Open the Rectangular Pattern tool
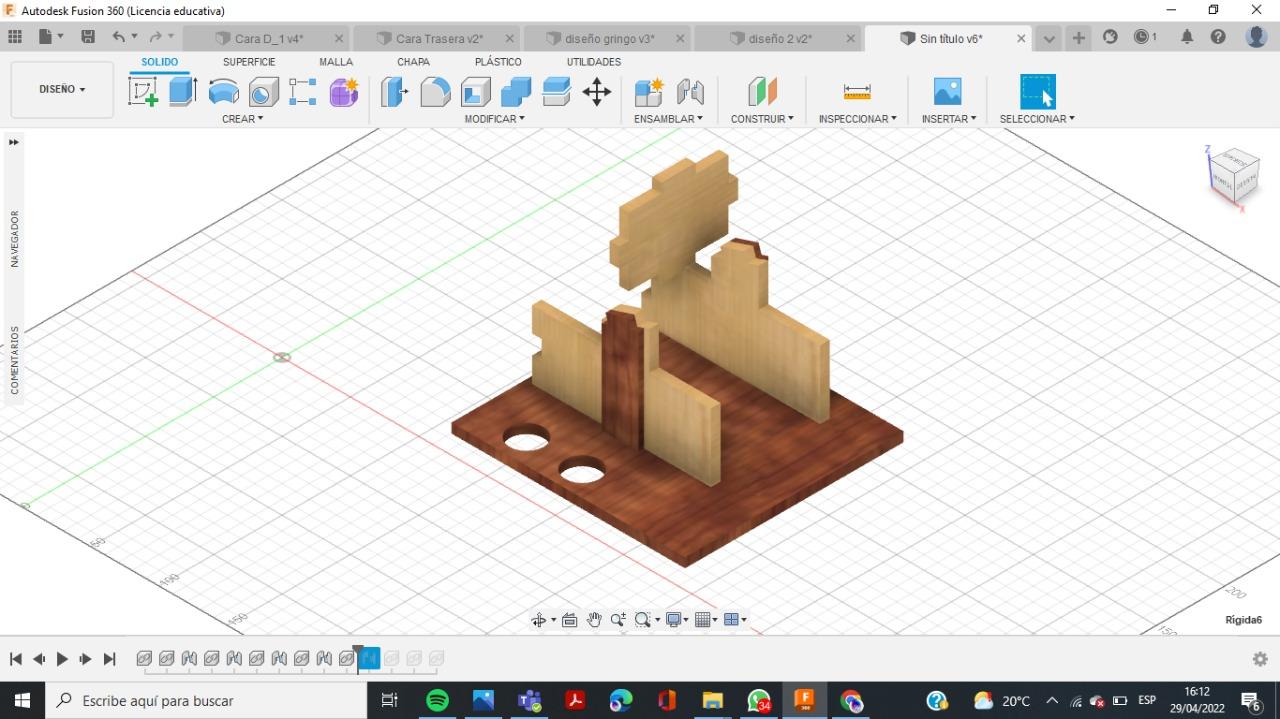 pos(303,92)
